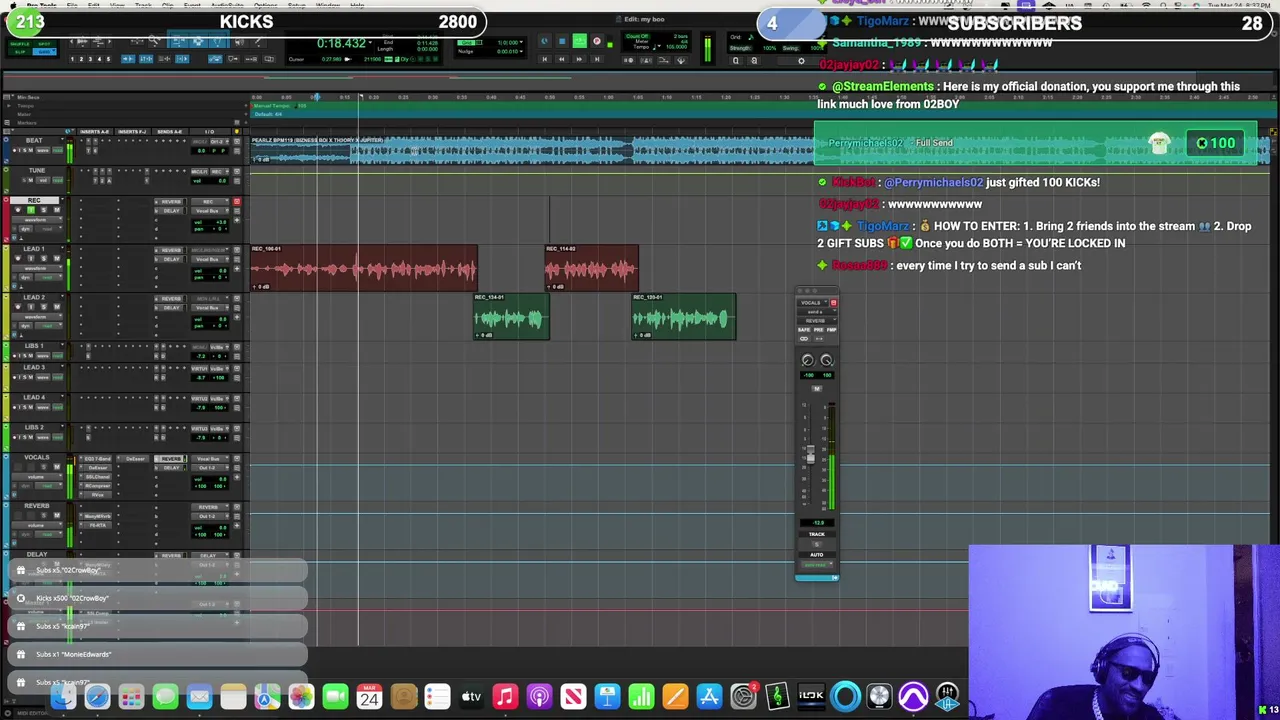Toggle record enable on REC track
The width and height of the screenshot is (1280, 720).
(18, 210)
